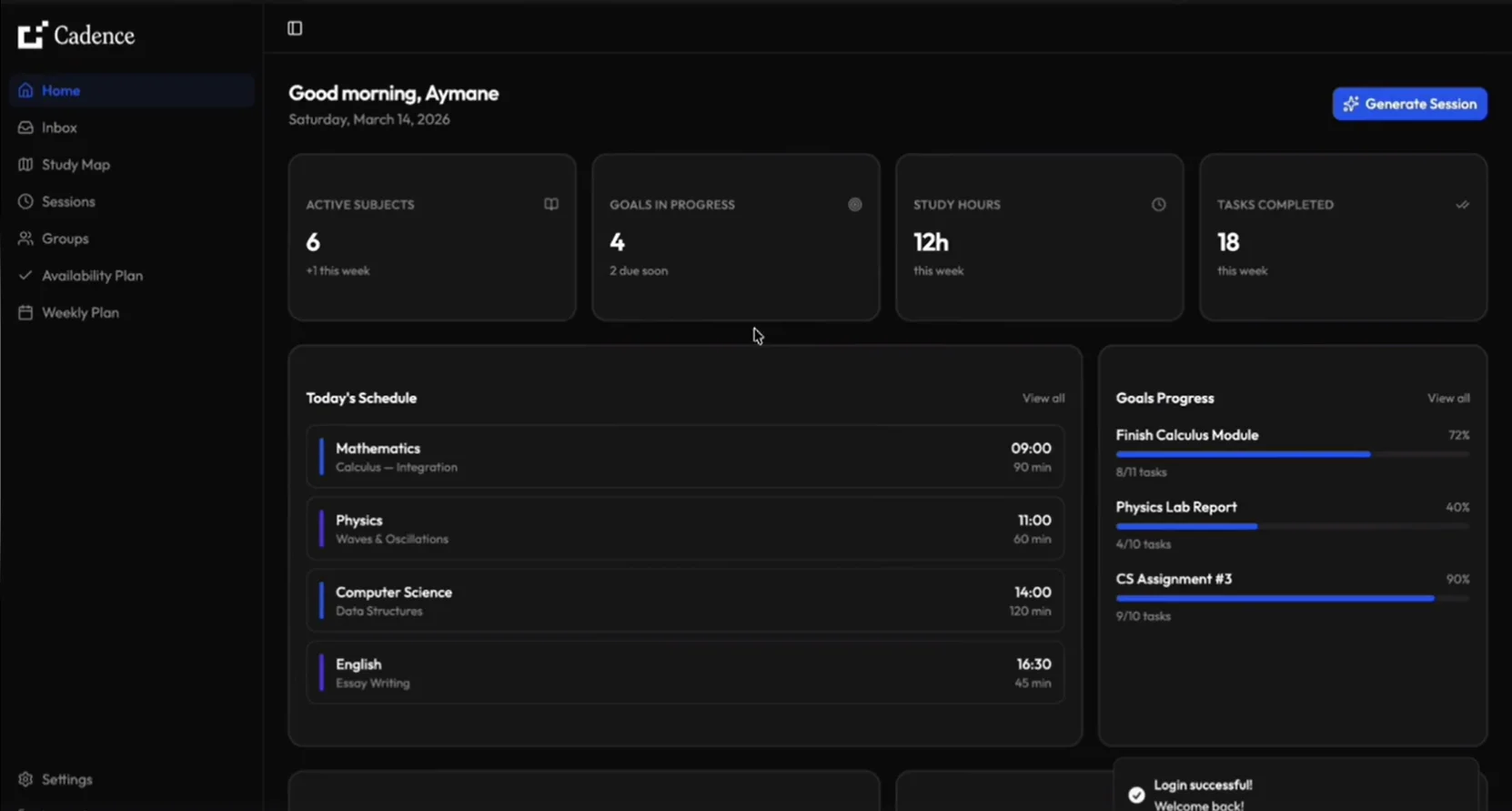Click the Generate Session button
Image resolution: width=1512 pixels, height=811 pixels.
(x=1409, y=104)
